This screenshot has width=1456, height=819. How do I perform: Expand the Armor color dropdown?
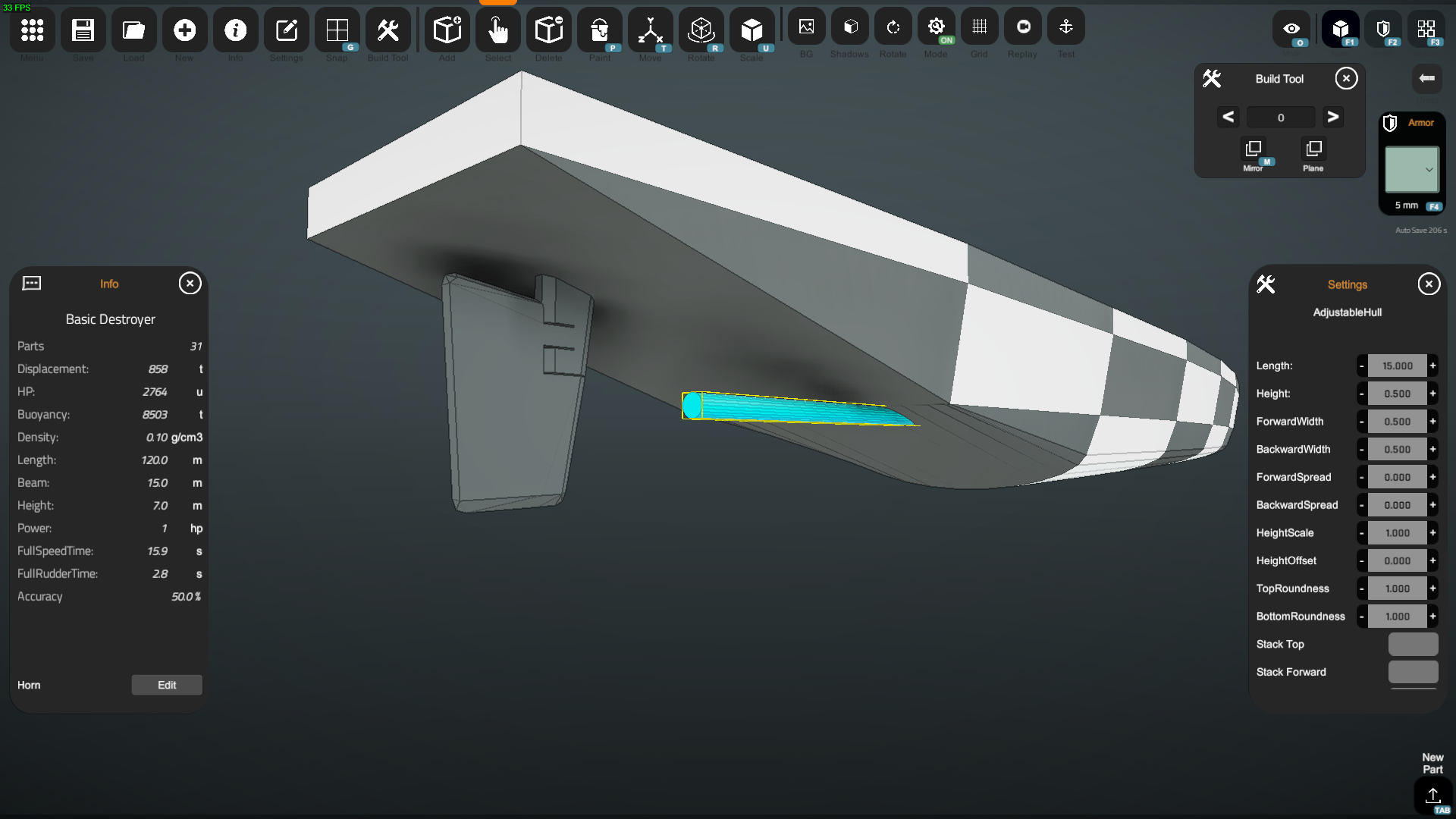[x=1412, y=169]
